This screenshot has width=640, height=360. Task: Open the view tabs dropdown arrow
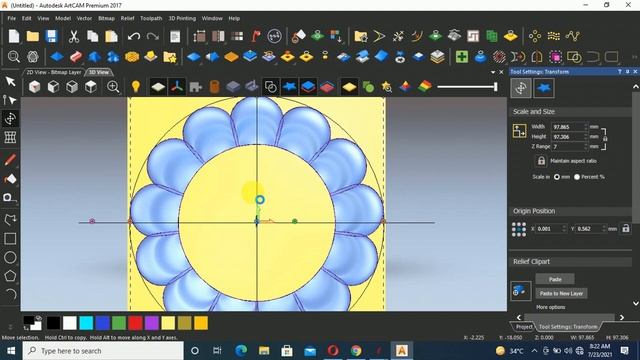[x=493, y=72]
